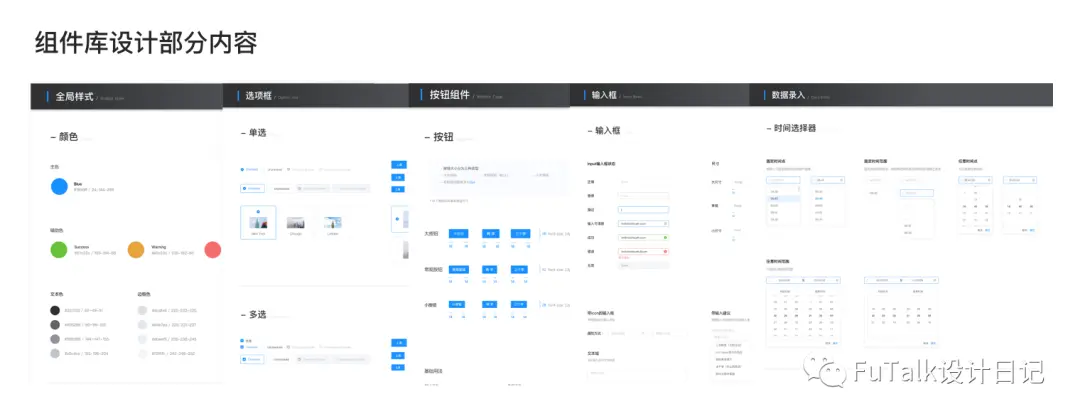Pick the red swatch beside Warning
This screenshot has width=1080, height=419.
214,250
